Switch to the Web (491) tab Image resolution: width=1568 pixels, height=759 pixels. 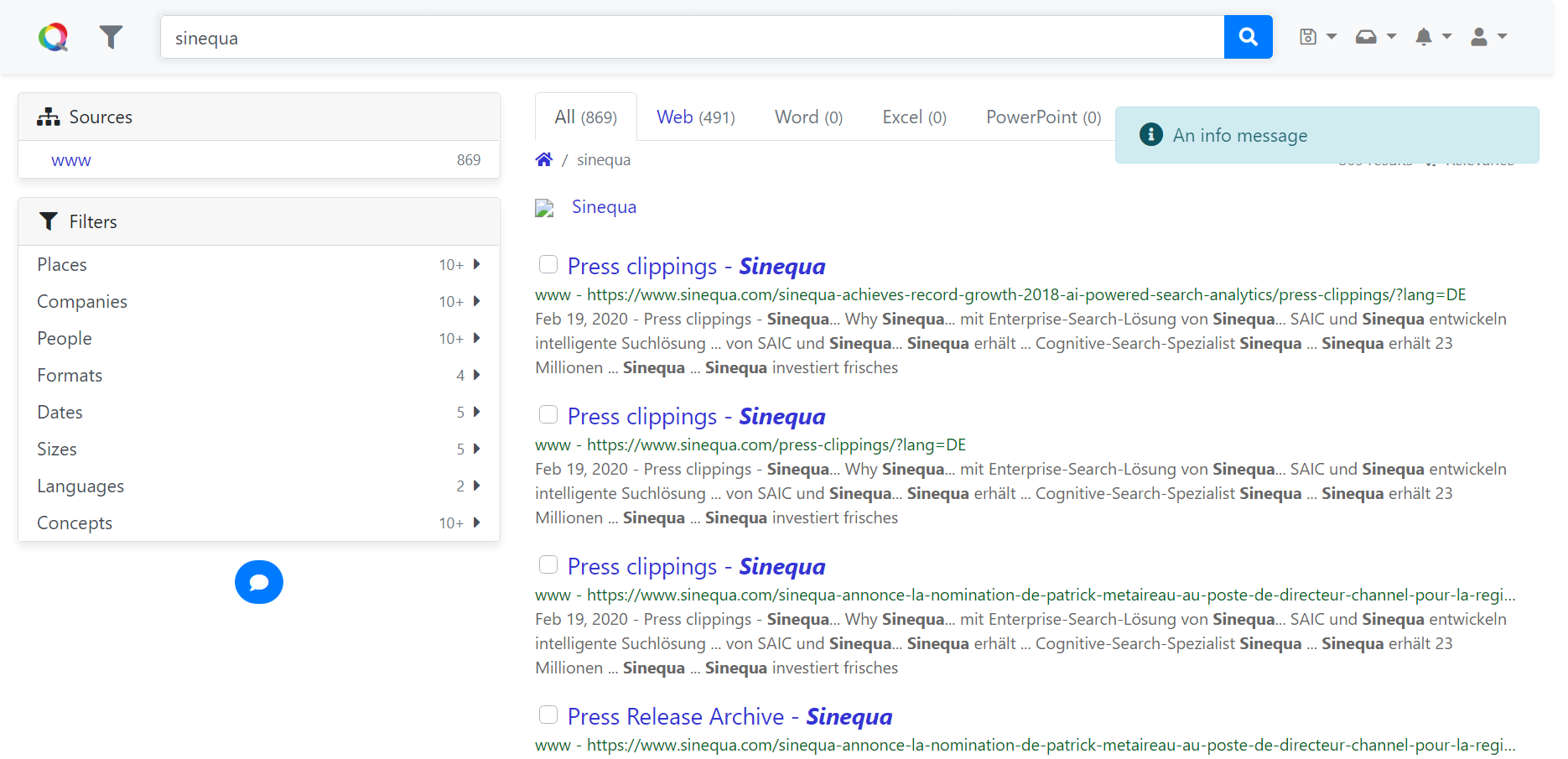point(696,117)
